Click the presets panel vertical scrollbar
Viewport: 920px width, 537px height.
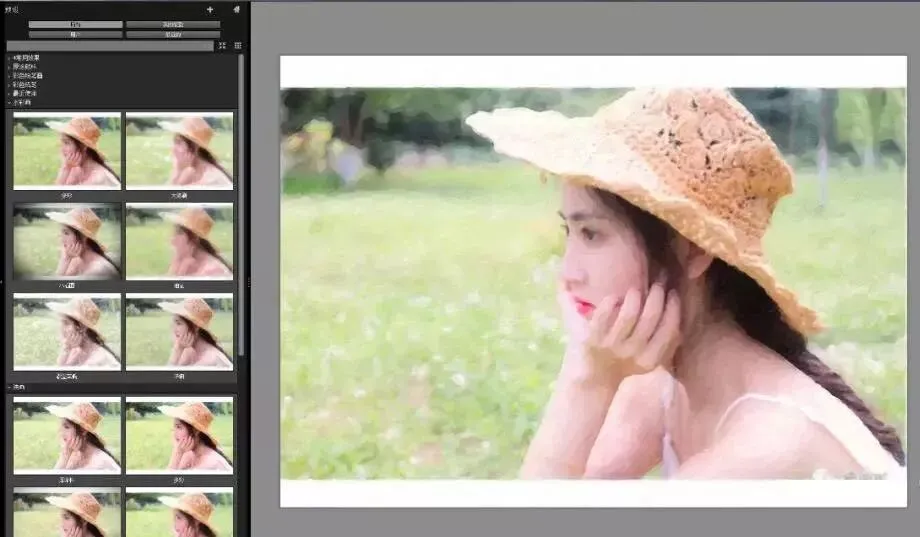[241, 205]
